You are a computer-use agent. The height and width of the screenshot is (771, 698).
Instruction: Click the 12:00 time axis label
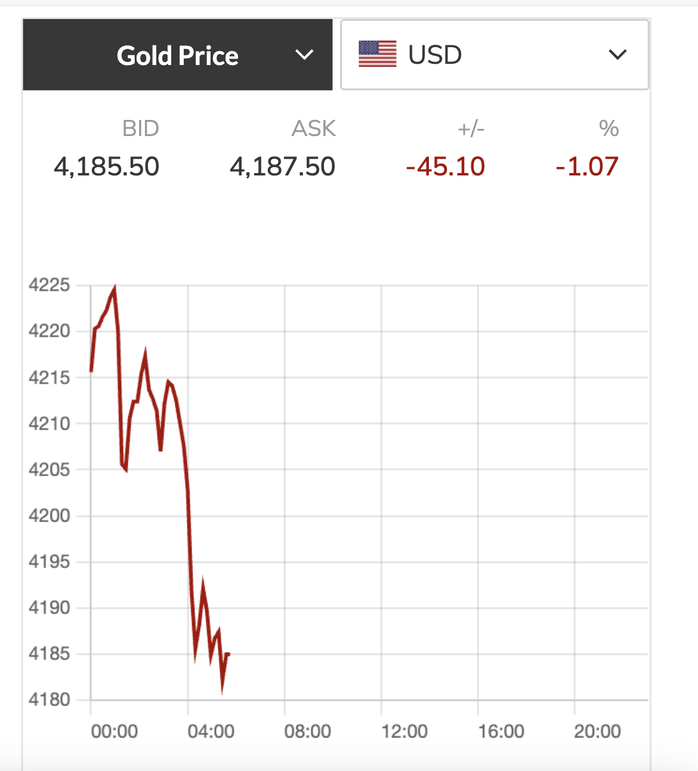(x=404, y=731)
